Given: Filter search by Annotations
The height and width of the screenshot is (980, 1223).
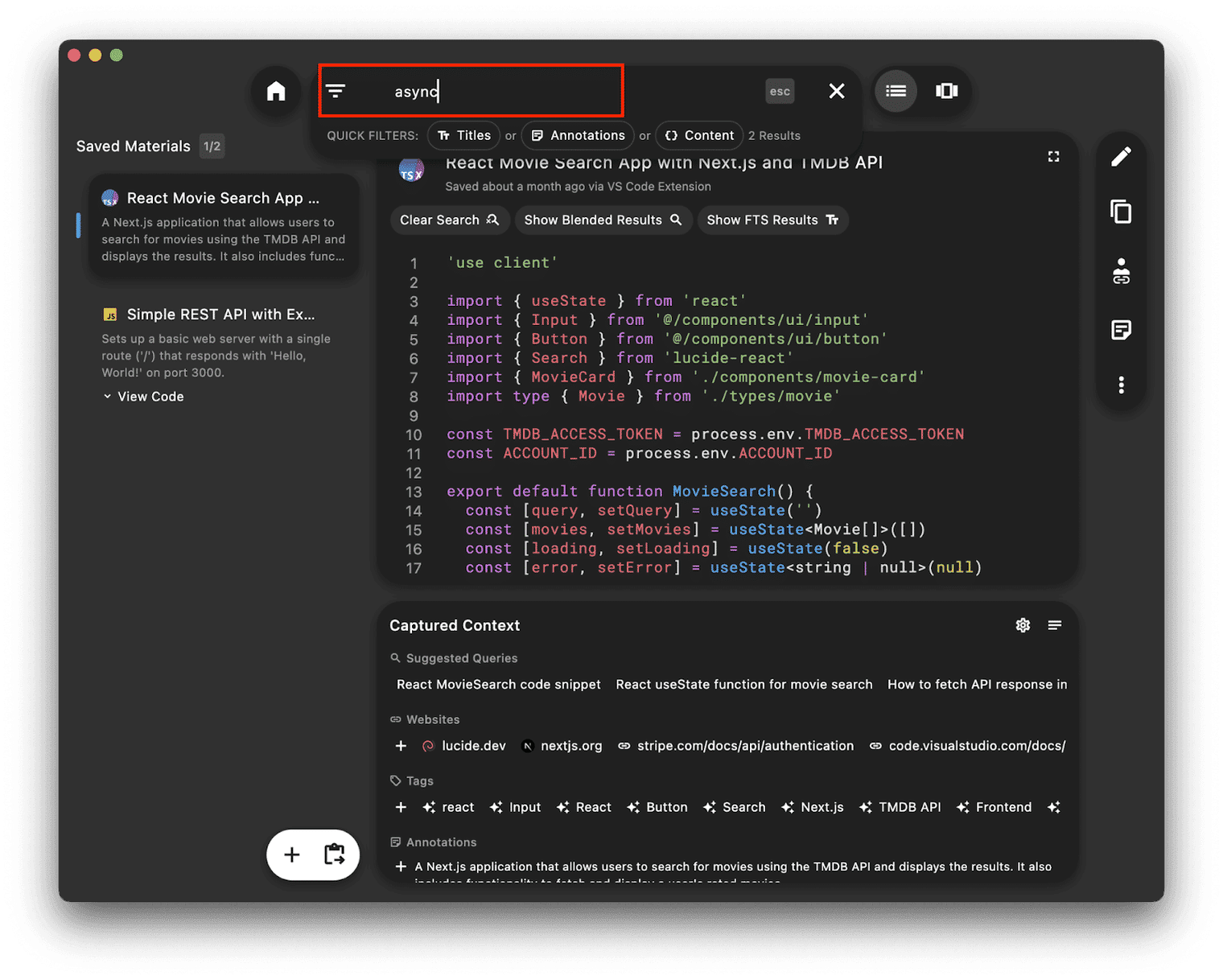Looking at the screenshot, I should coord(578,135).
